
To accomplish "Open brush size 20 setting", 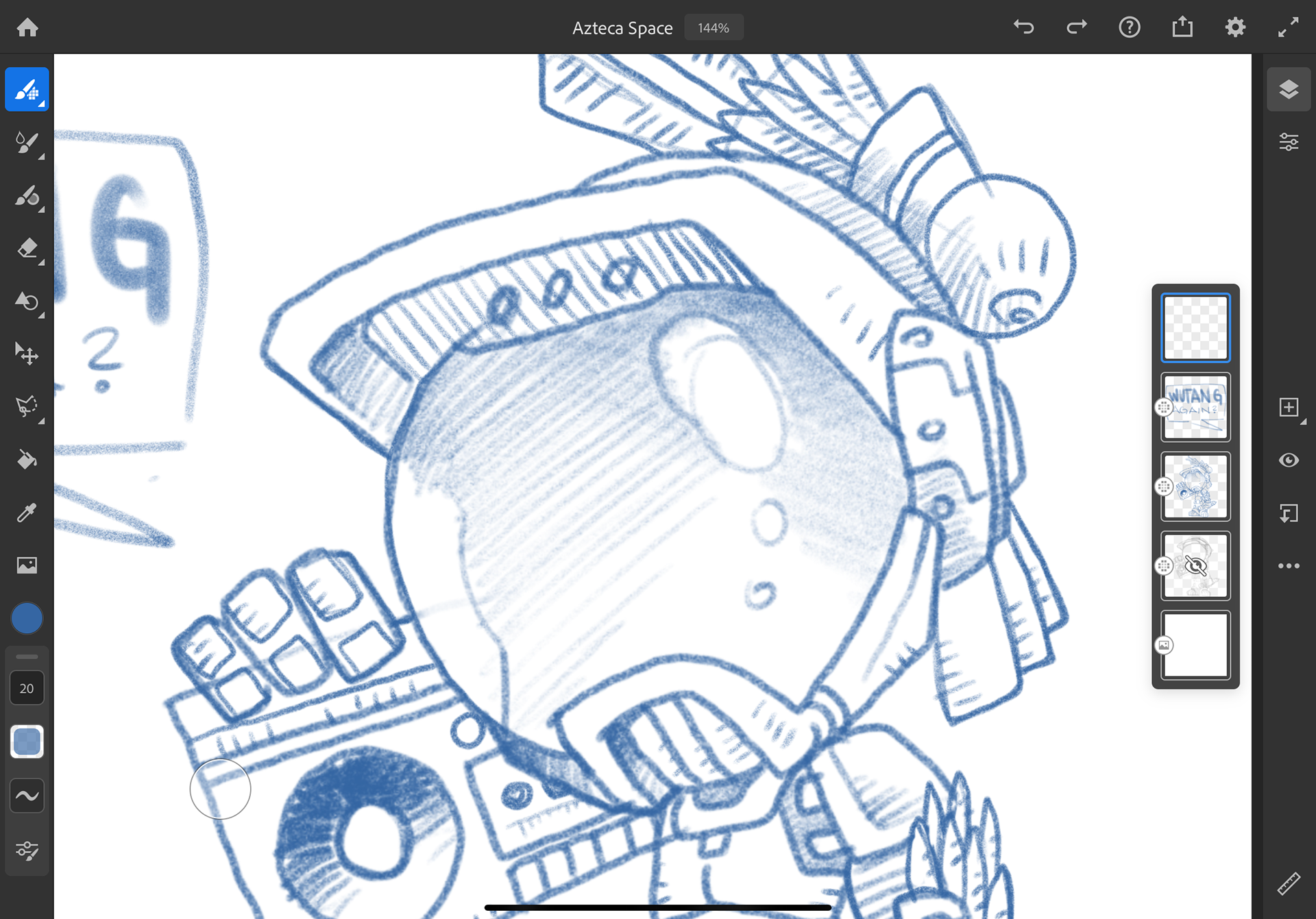I will click(27, 688).
